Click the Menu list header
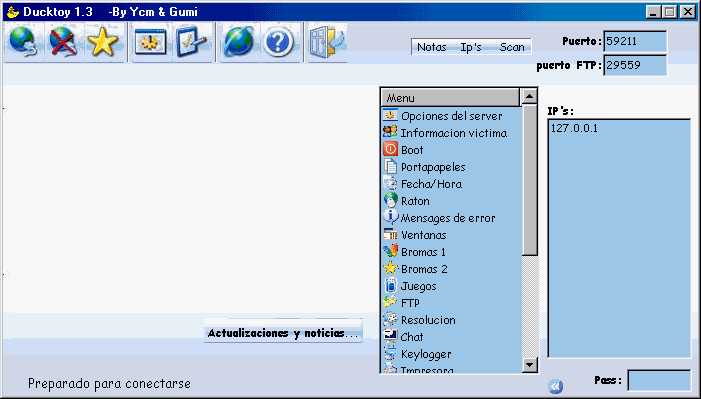This screenshot has height=399, width=701. [x=451, y=98]
